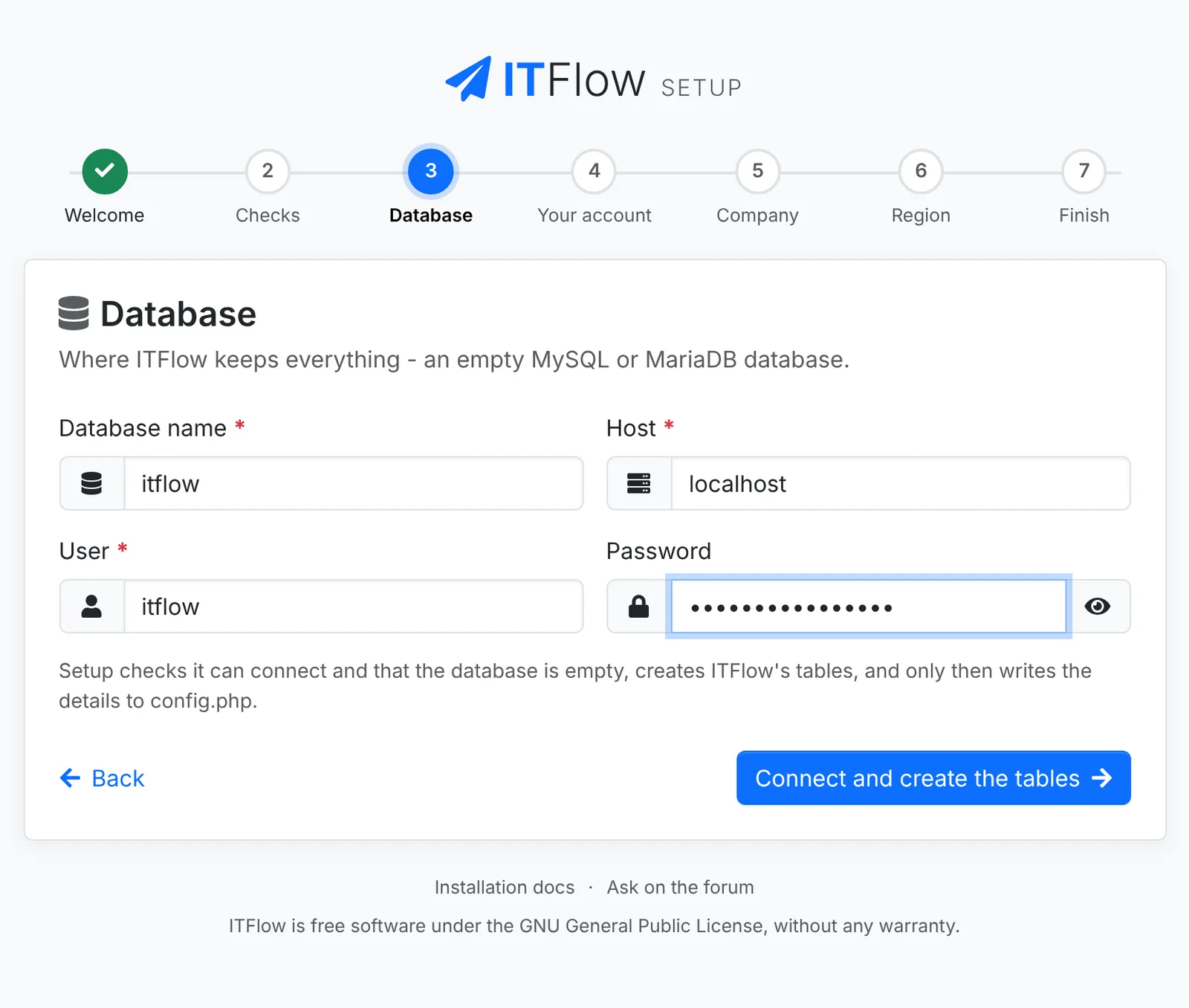The width and height of the screenshot is (1189, 1008).
Task: Click the config.php setup note text
Action: point(575,685)
